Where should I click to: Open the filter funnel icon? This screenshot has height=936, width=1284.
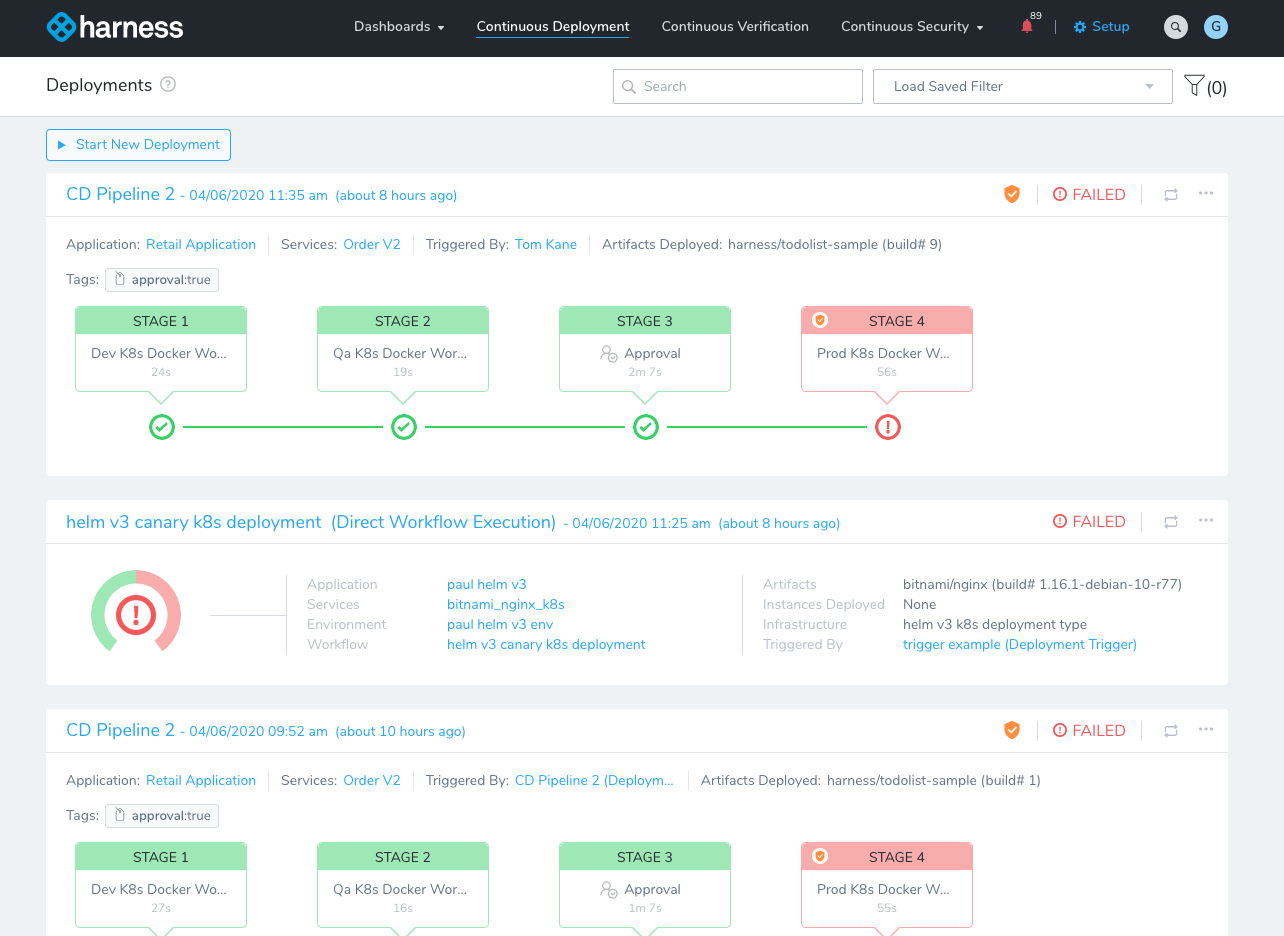click(x=1194, y=86)
